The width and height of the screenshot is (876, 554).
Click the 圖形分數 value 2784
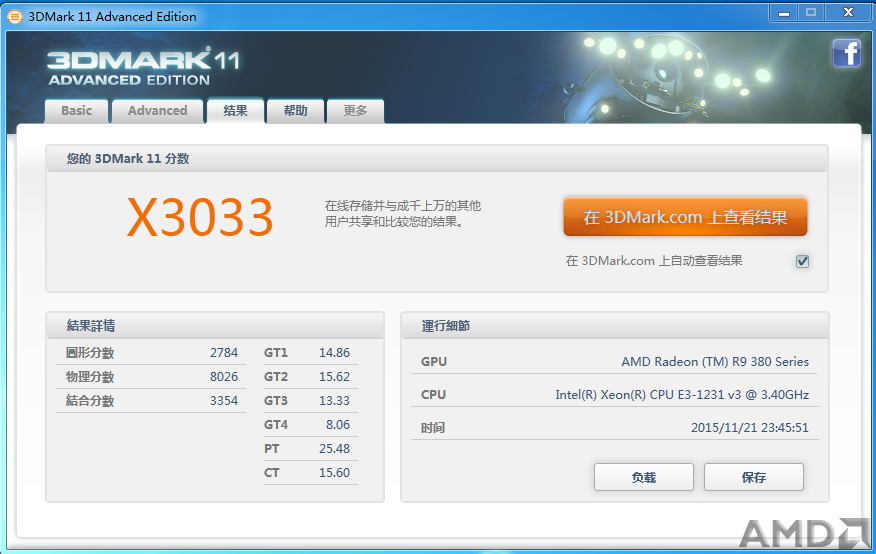pyautogui.click(x=224, y=353)
